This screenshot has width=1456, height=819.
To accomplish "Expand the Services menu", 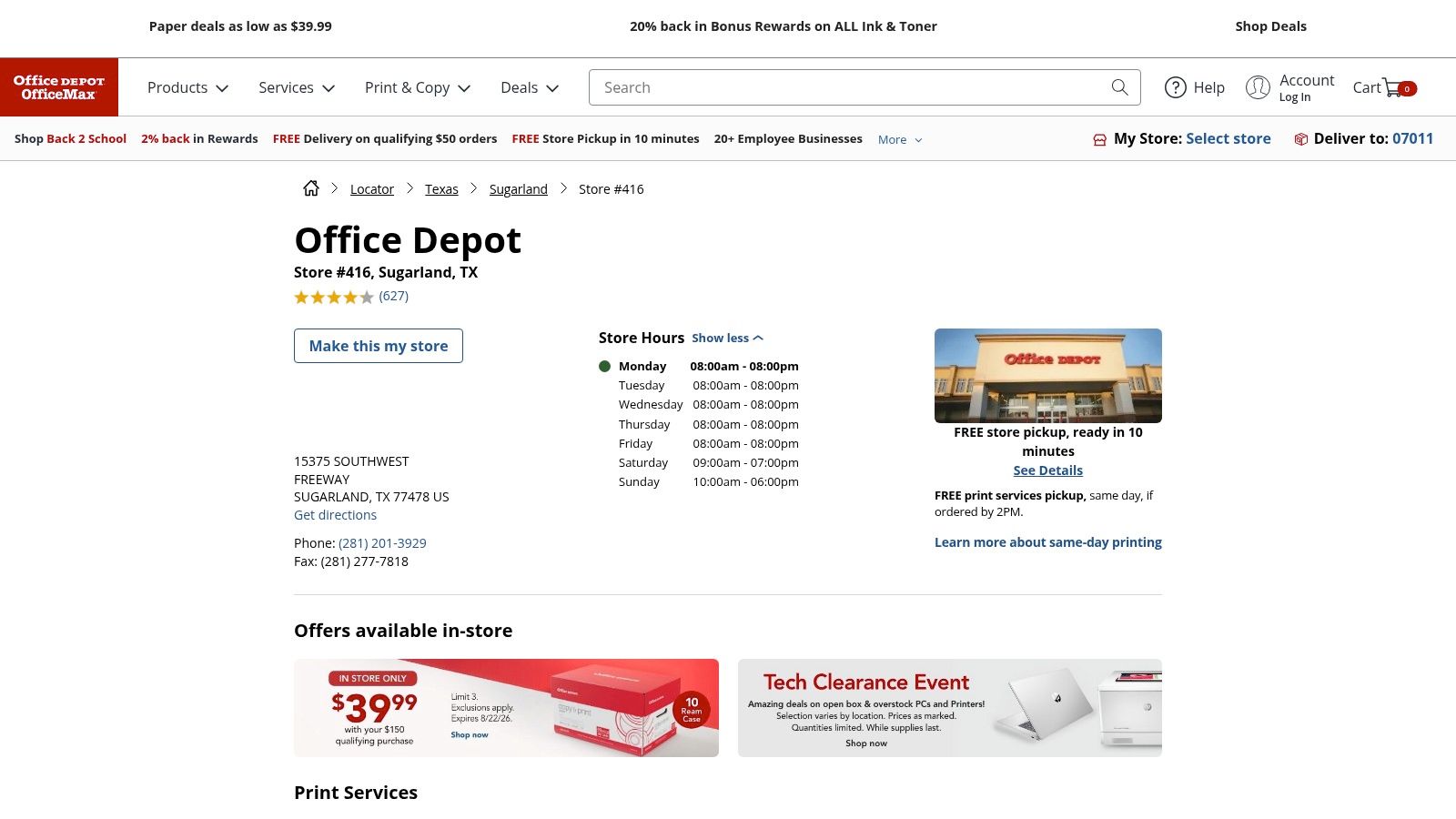I will tap(297, 87).
